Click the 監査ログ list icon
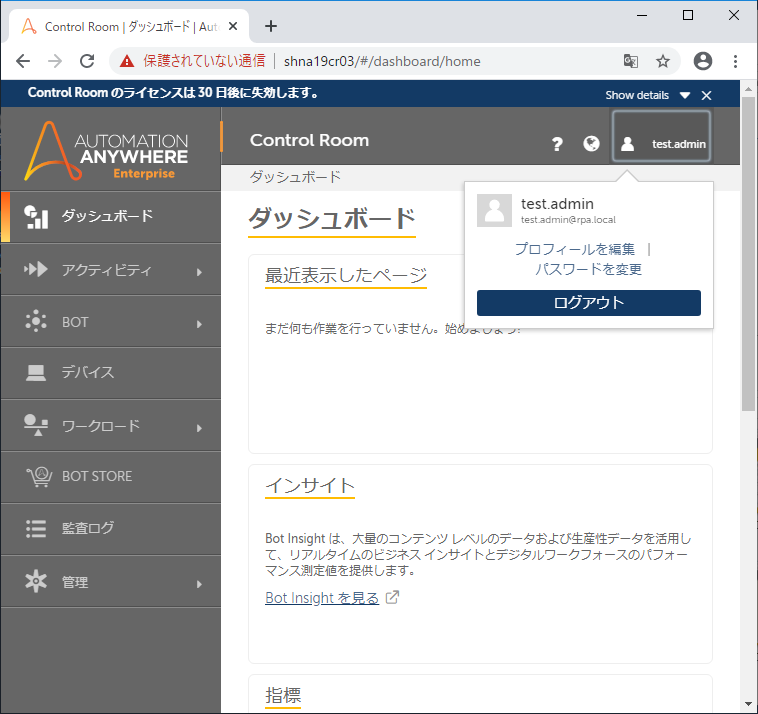The width and height of the screenshot is (758, 714). (x=36, y=529)
